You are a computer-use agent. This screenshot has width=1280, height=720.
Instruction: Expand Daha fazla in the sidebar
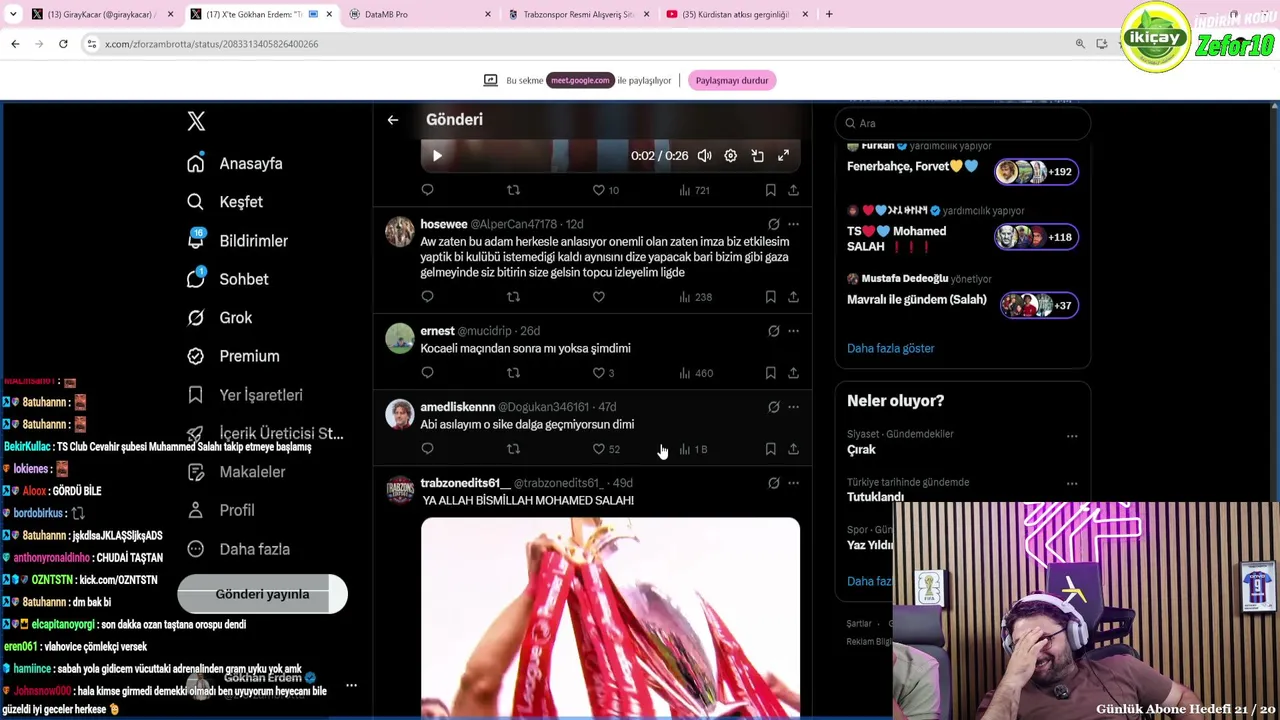(239, 549)
